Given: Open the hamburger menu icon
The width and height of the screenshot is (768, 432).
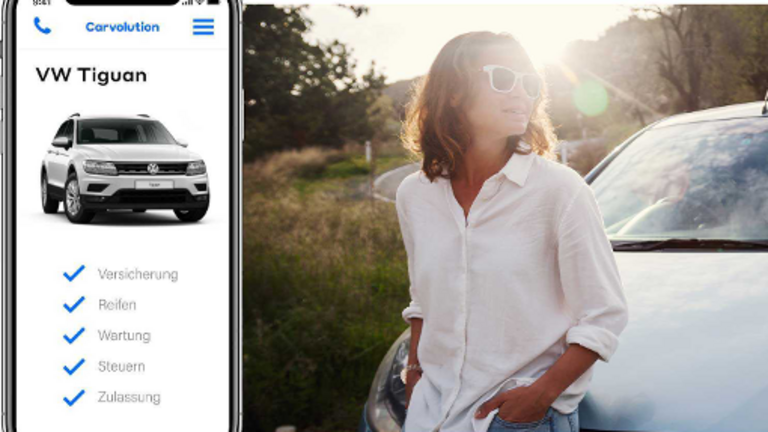Looking at the screenshot, I should pos(203,27).
